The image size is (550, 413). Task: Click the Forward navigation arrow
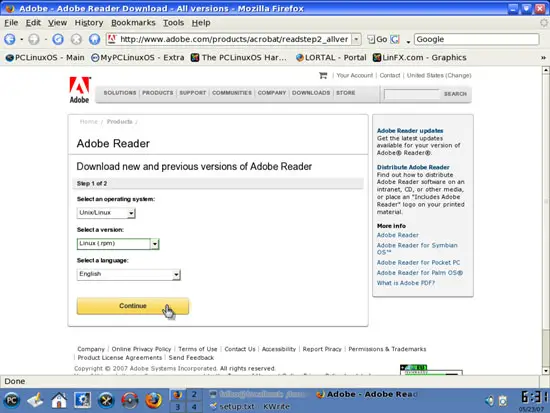(x=34, y=39)
